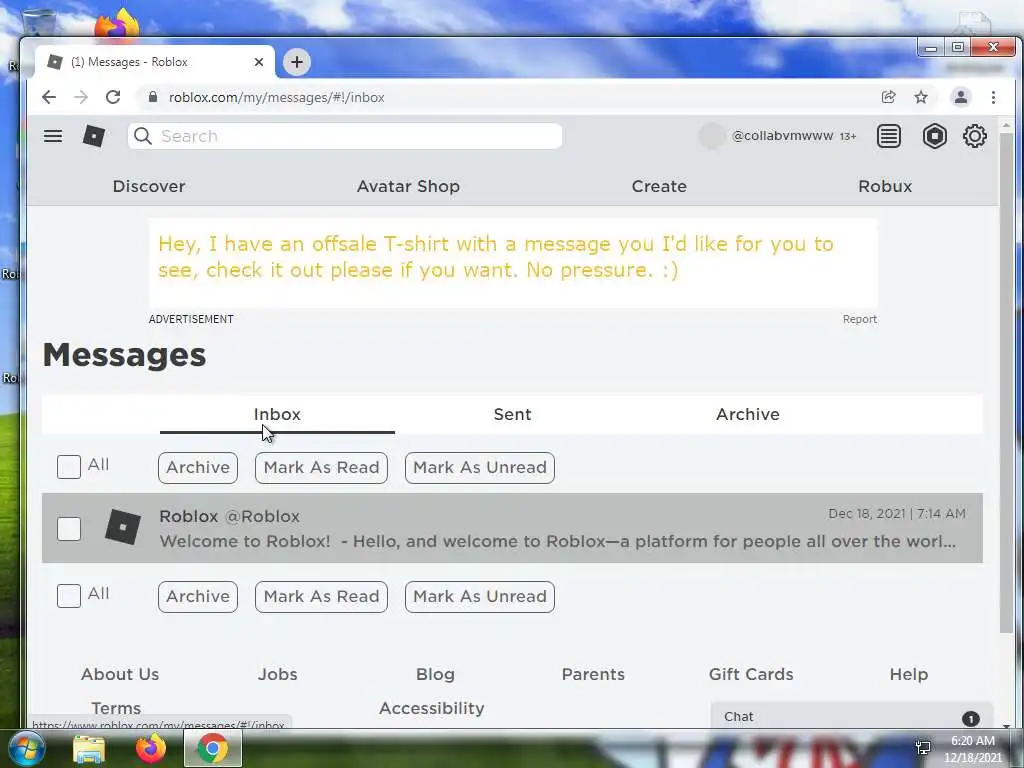Click the top Mark As Unread button
The width and height of the screenshot is (1024, 768).
coord(480,468)
